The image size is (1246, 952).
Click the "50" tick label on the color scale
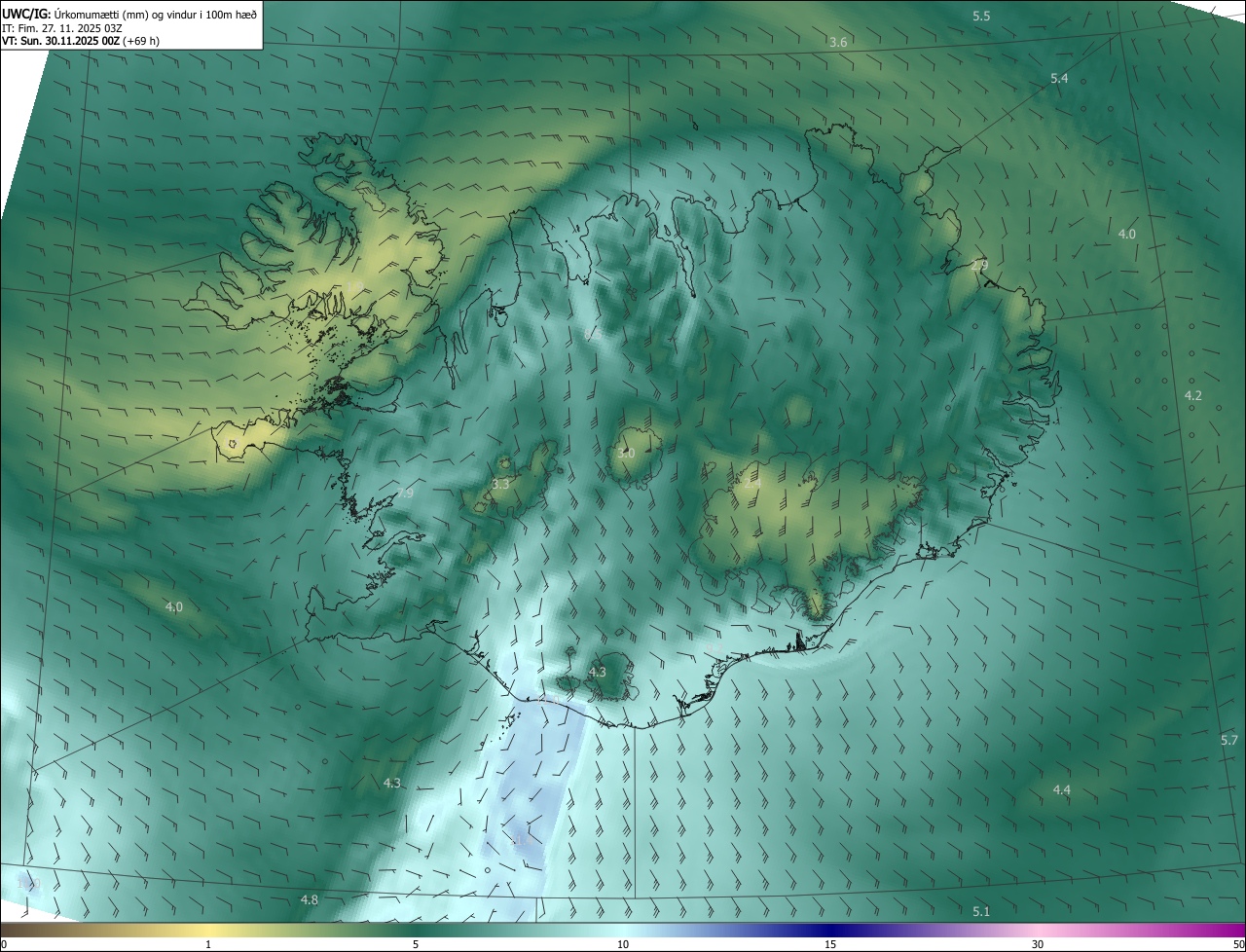coord(1238,944)
